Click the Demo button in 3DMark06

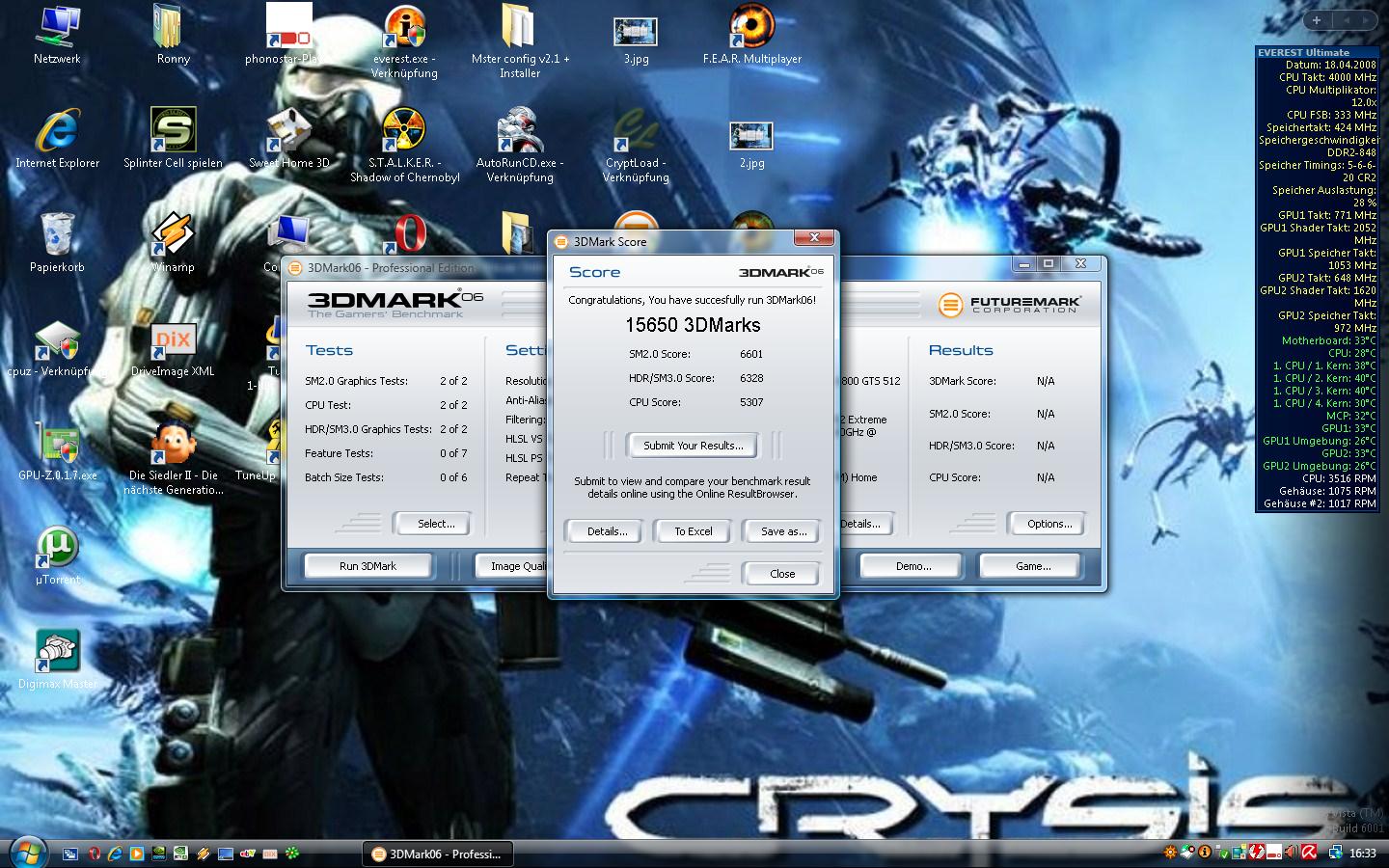point(912,566)
